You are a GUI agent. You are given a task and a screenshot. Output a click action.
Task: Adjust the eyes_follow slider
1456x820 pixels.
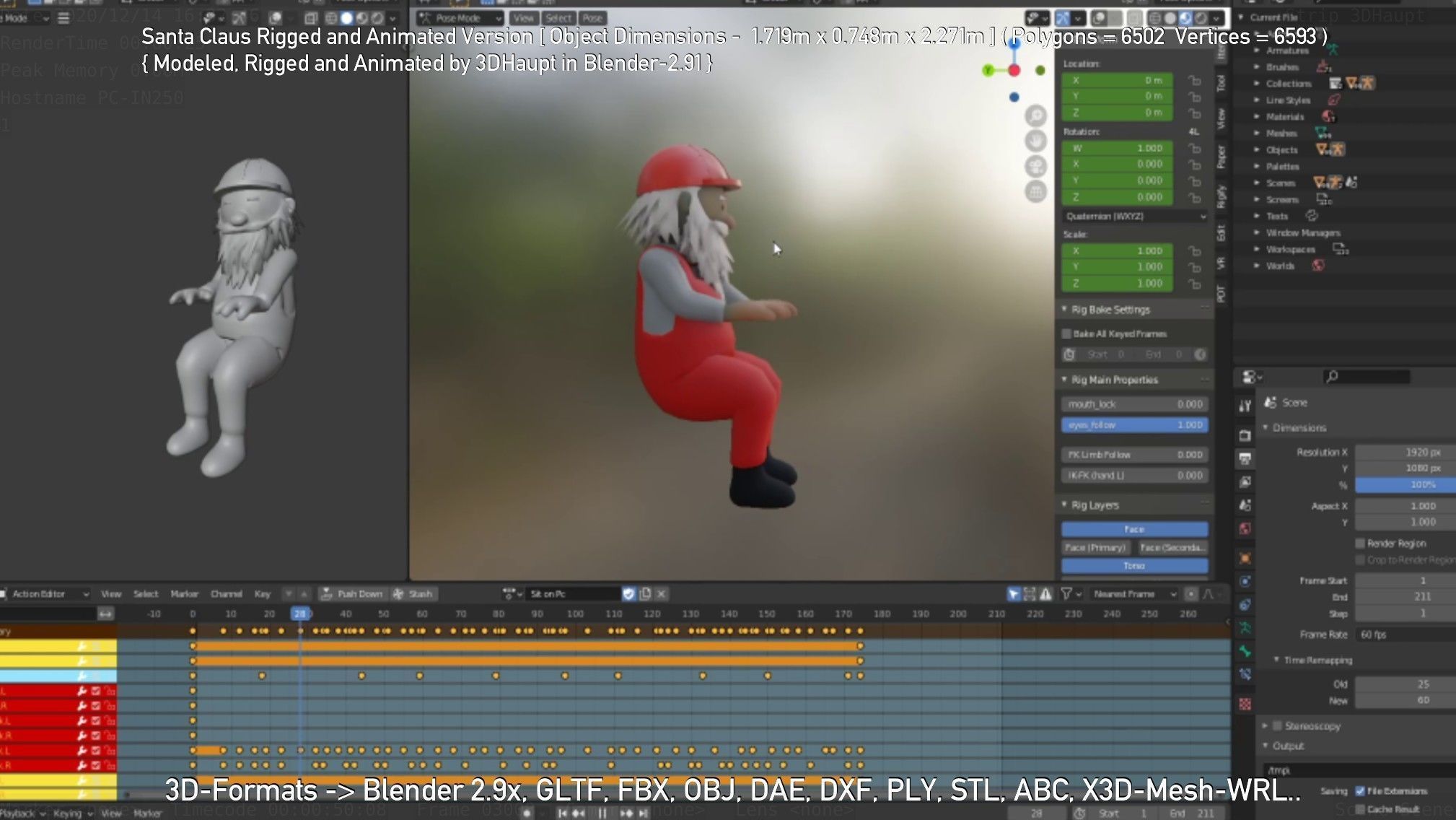(x=1134, y=425)
